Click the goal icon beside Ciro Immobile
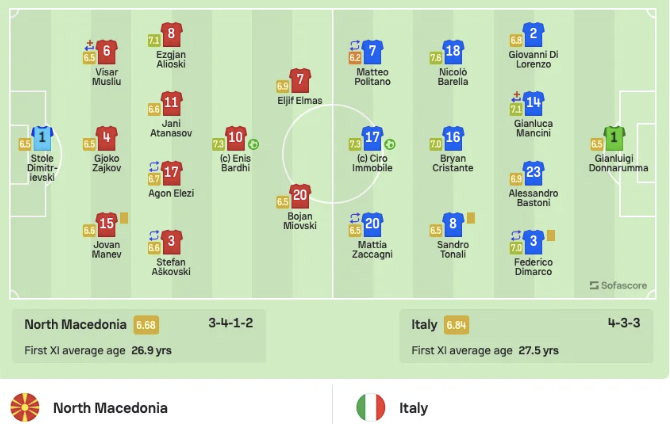This screenshot has height=428, width=670. (389, 144)
